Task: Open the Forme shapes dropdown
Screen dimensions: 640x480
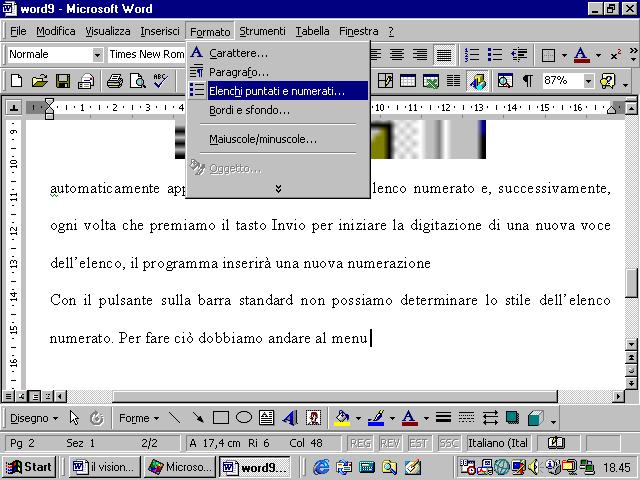Action: click(x=139, y=418)
